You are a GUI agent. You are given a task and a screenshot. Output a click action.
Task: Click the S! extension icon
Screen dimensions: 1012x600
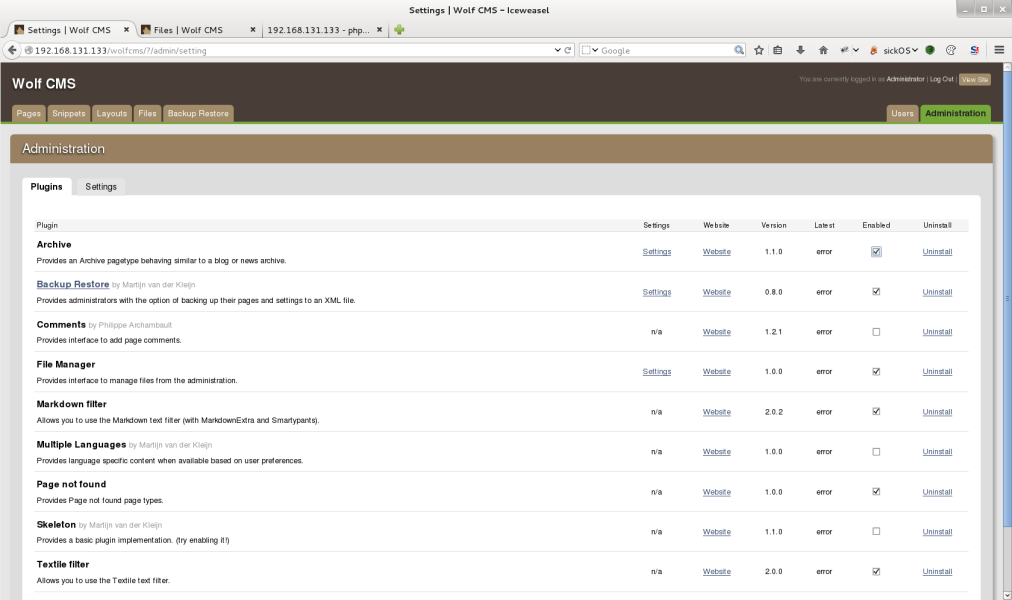click(x=975, y=50)
